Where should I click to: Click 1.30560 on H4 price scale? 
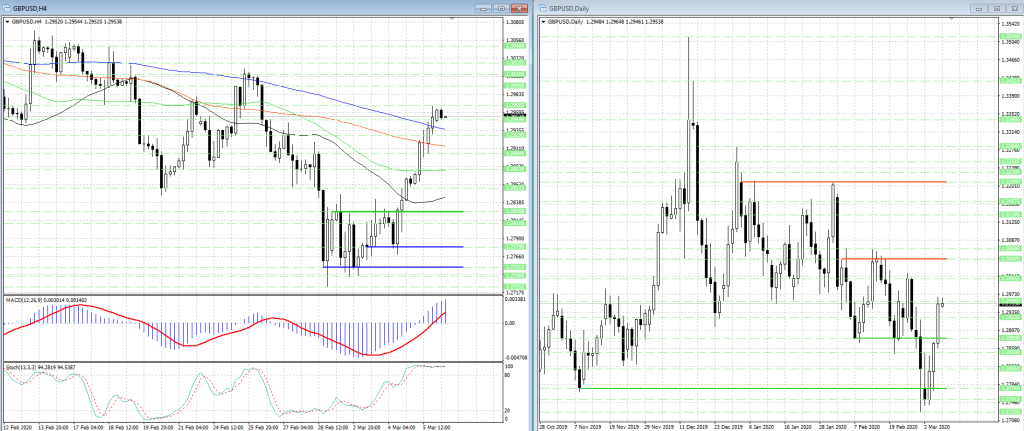tap(515, 40)
